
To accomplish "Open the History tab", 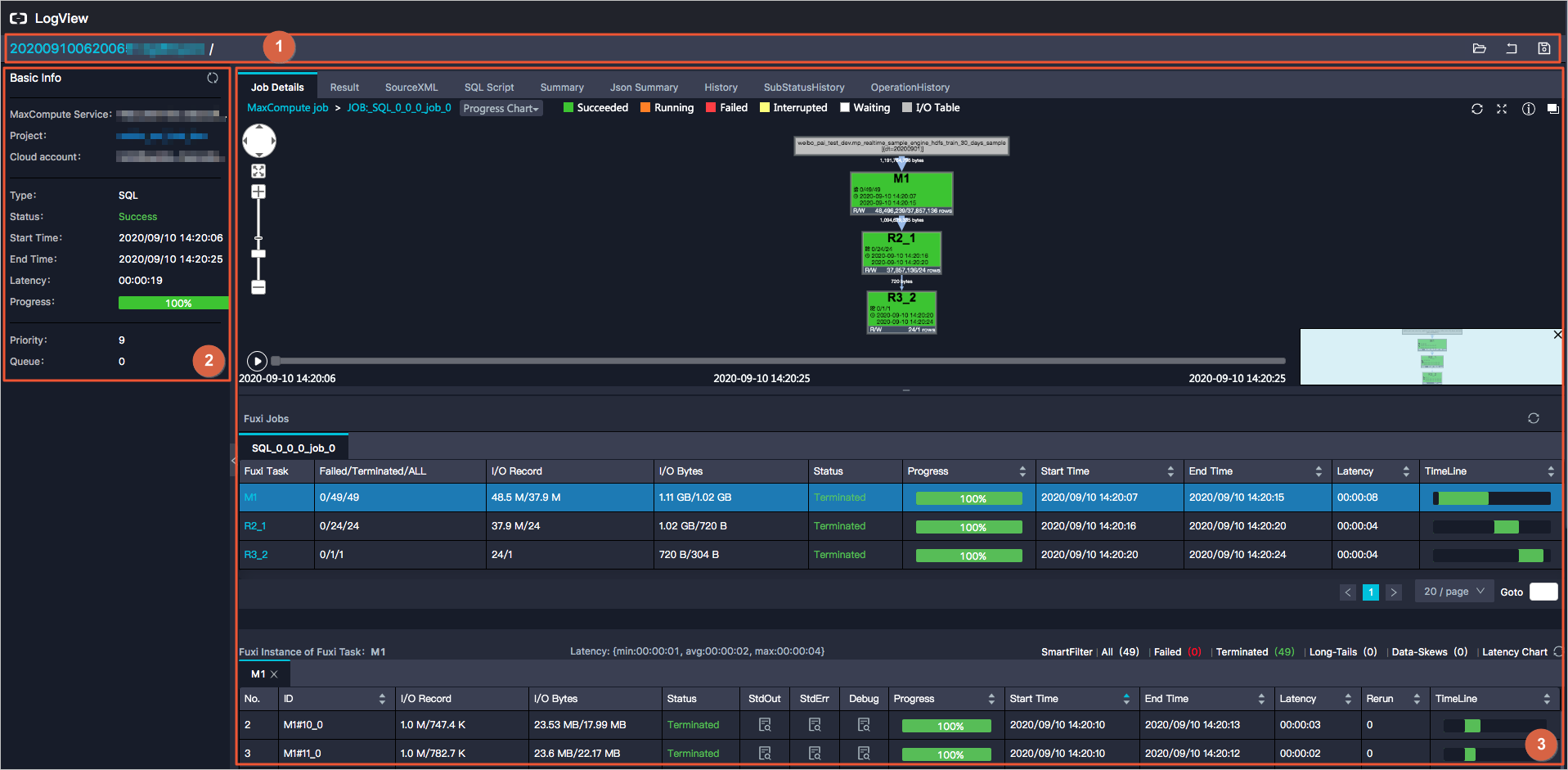I will click(721, 88).
